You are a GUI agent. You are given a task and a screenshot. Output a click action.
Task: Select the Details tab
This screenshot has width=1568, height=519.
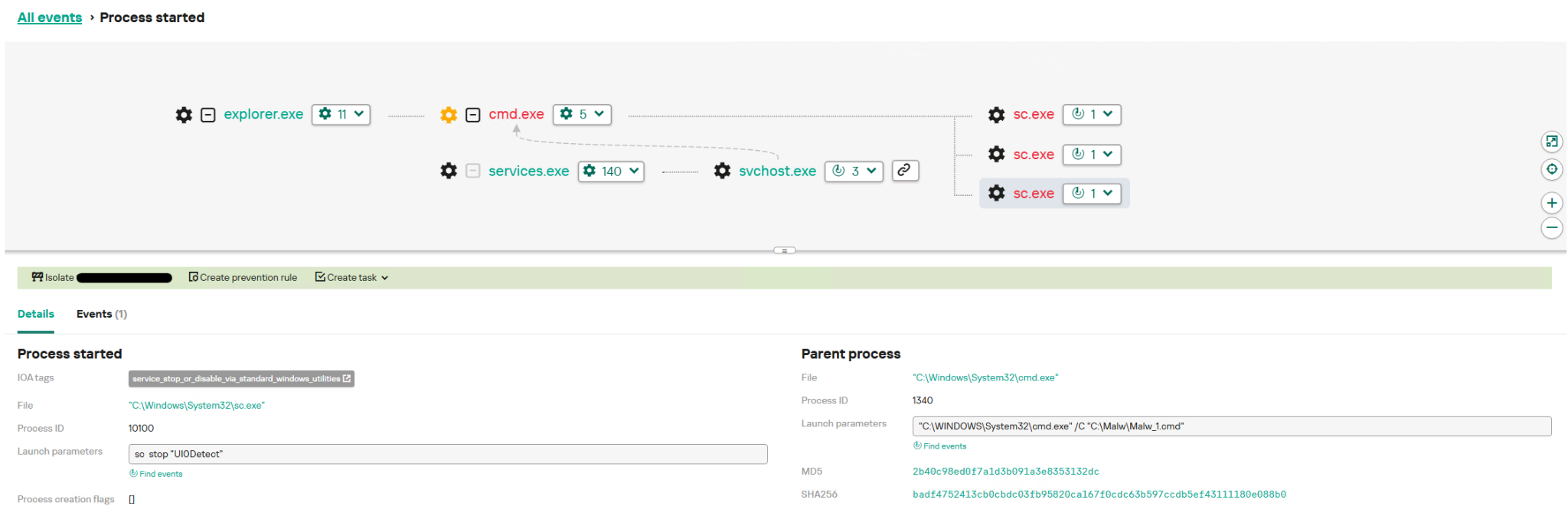click(36, 314)
